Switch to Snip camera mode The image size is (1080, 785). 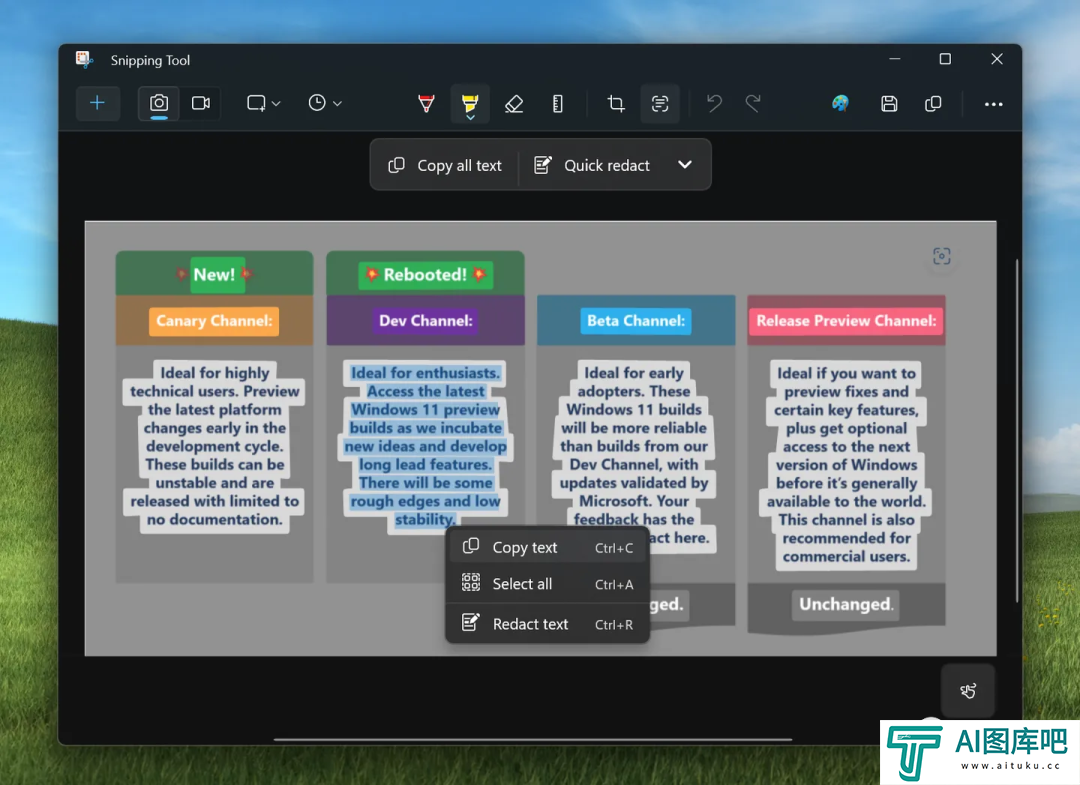coord(159,103)
